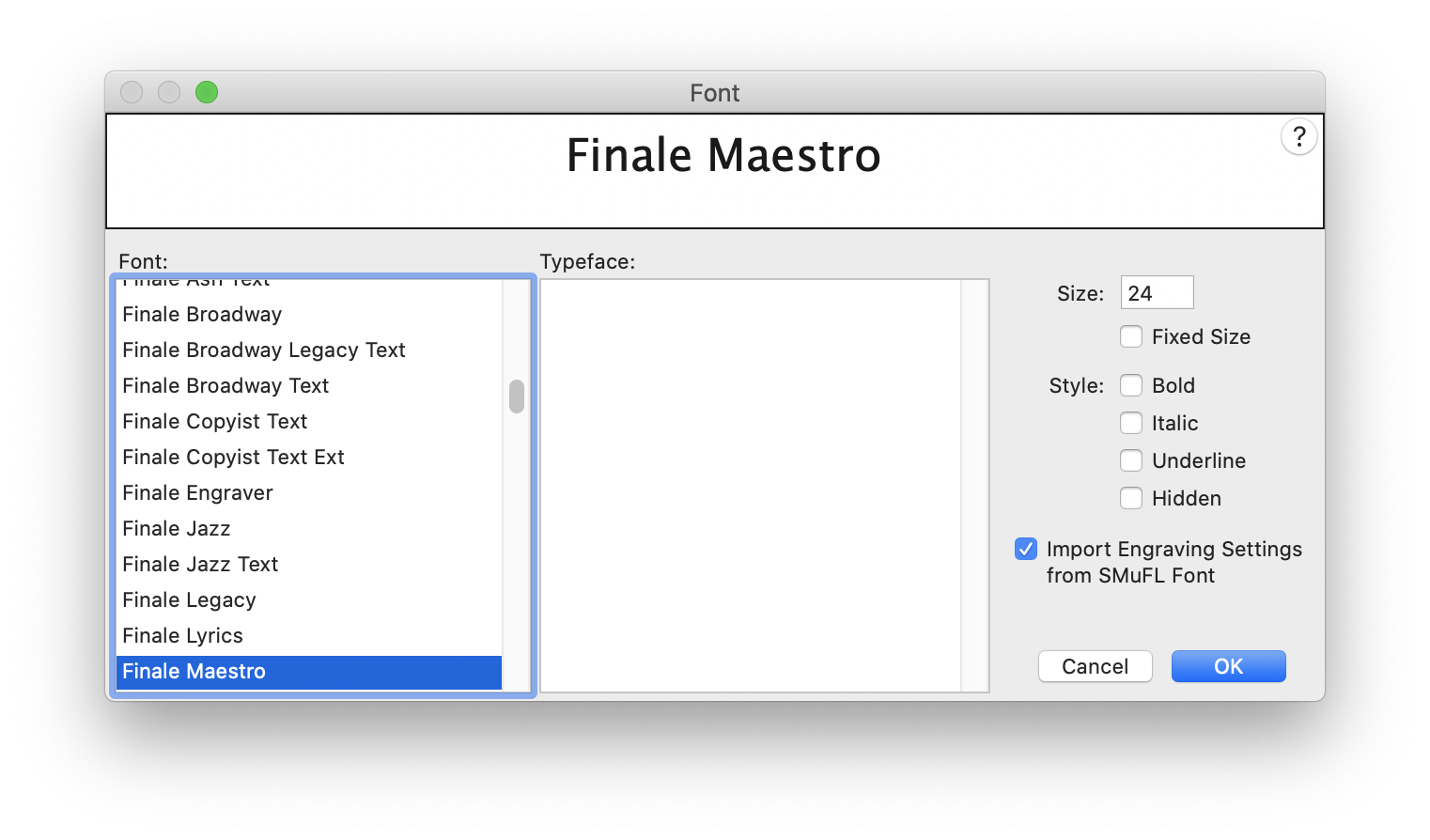
Task: Dismiss the dialog with Cancel
Action: pyautogui.click(x=1095, y=666)
